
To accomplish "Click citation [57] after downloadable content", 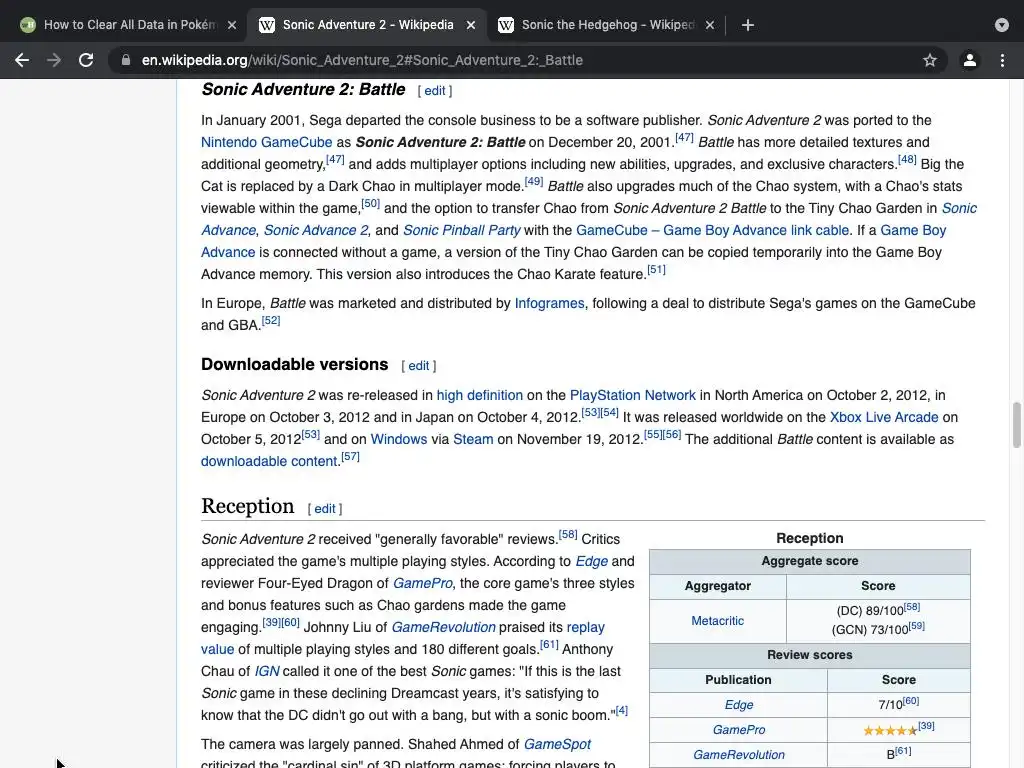I will pyautogui.click(x=350, y=456).
